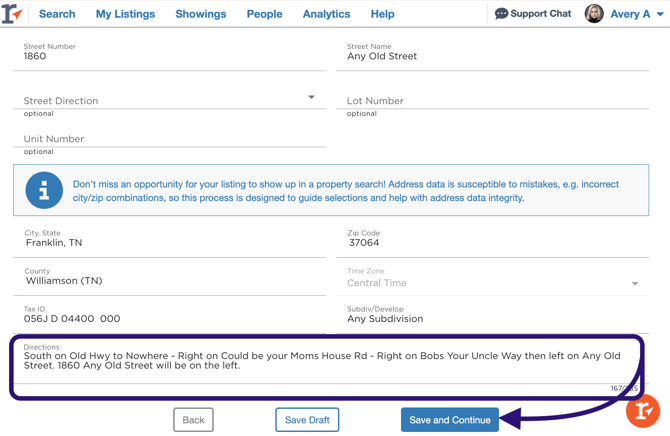
Task: Click the Save Draft button
Action: coord(307,420)
